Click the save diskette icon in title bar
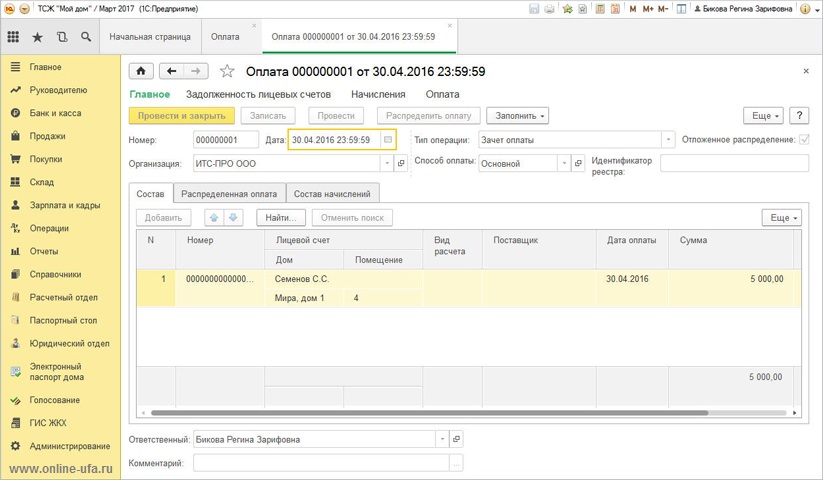Image resolution: width=823 pixels, height=480 pixels. (534, 9)
